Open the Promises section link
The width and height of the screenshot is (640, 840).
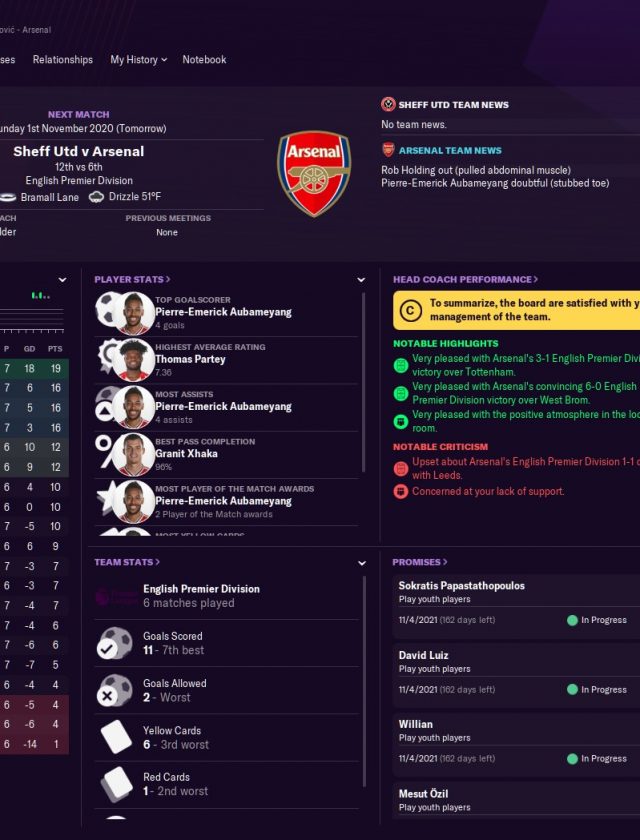pos(420,563)
